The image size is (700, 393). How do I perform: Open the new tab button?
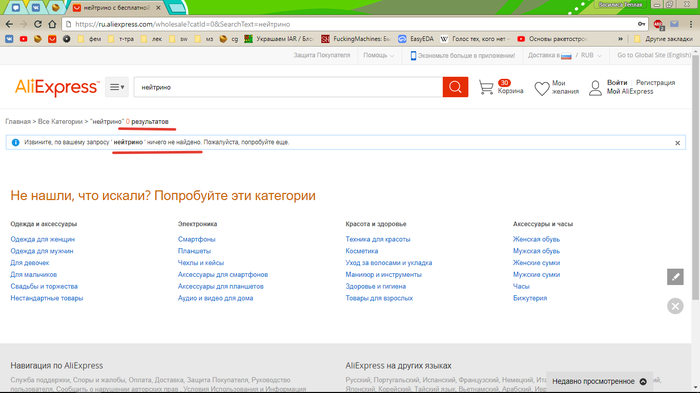[x=177, y=8]
